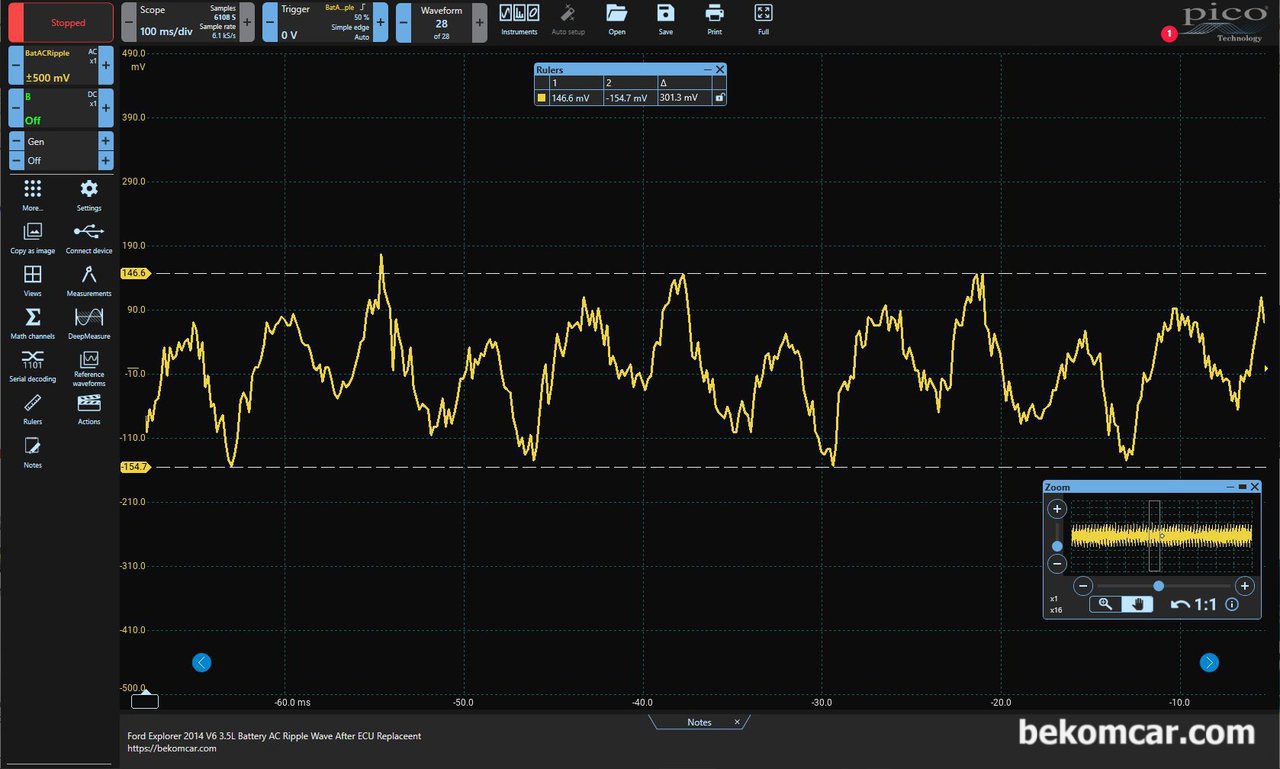Decrease the Trigger level with minus

pyautogui.click(x=270, y=22)
